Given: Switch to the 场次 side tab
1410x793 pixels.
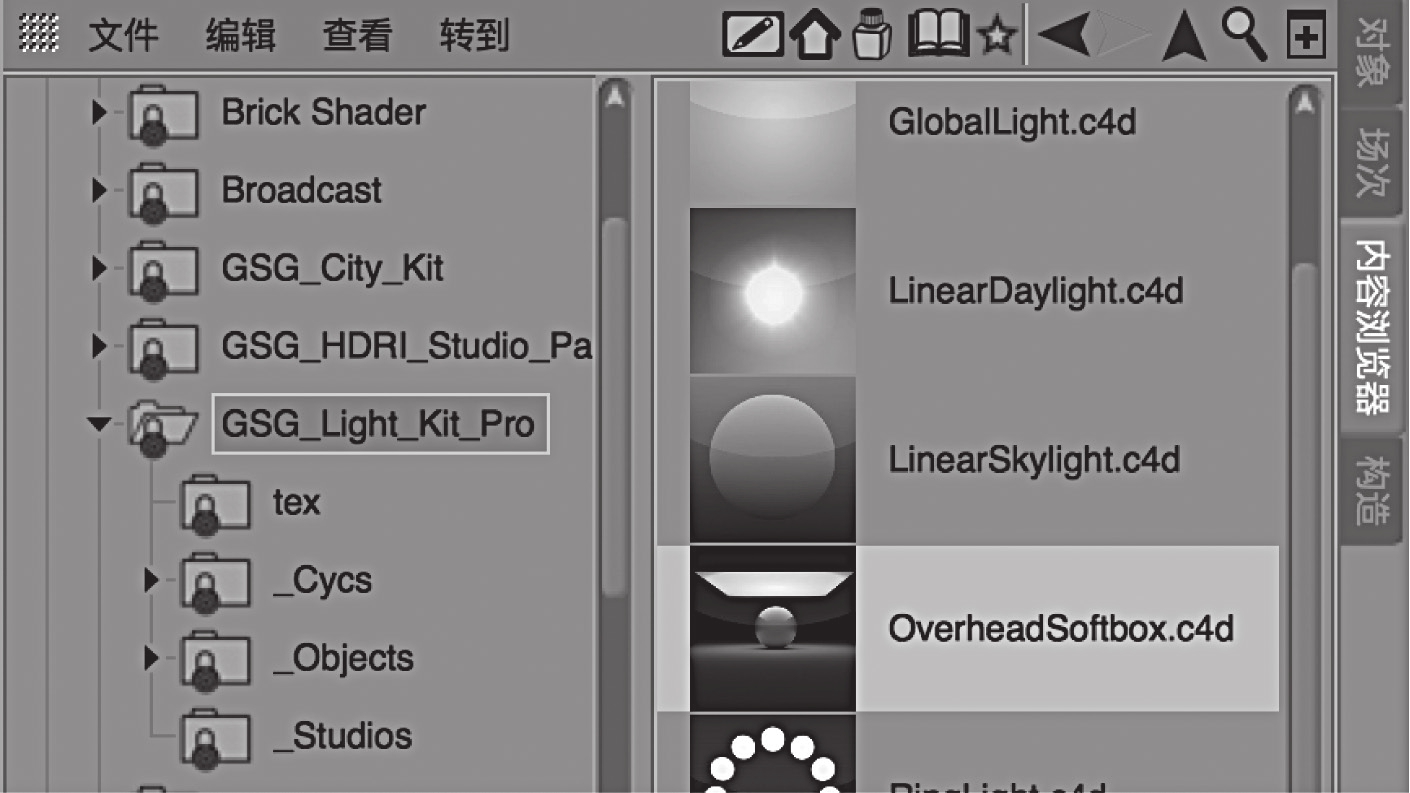Looking at the screenshot, I should [1374, 165].
